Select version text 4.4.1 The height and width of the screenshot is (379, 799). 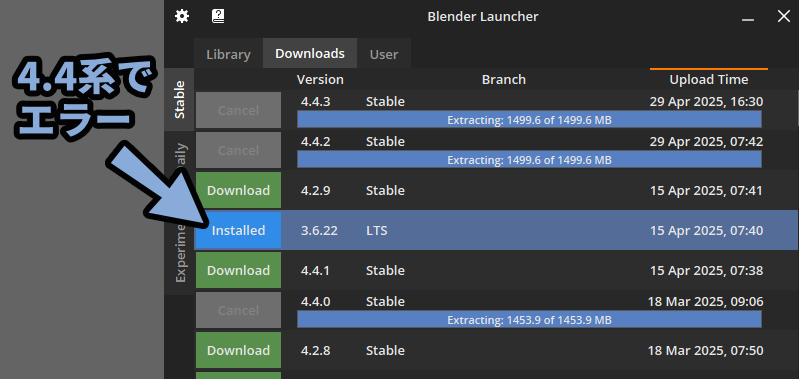pos(315,270)
